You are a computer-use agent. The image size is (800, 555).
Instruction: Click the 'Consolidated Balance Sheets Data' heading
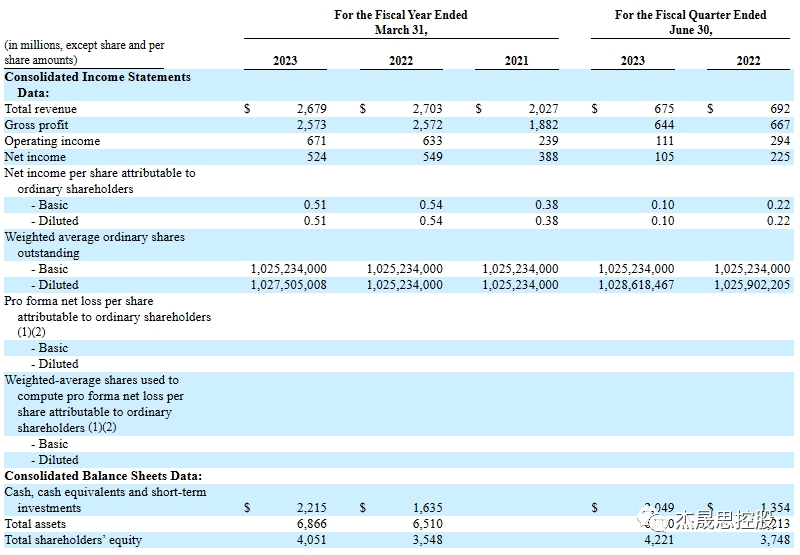(x=103, y=476)
